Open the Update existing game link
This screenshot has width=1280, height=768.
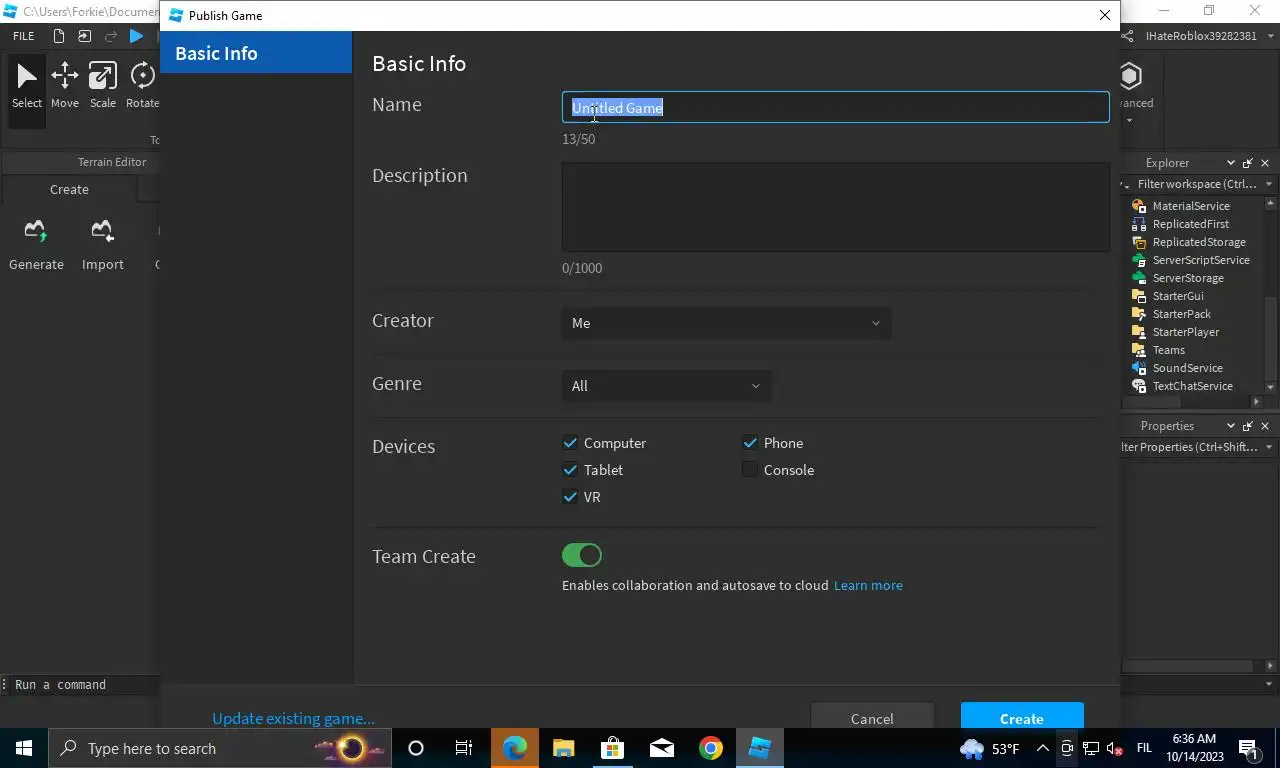[293, 718]
